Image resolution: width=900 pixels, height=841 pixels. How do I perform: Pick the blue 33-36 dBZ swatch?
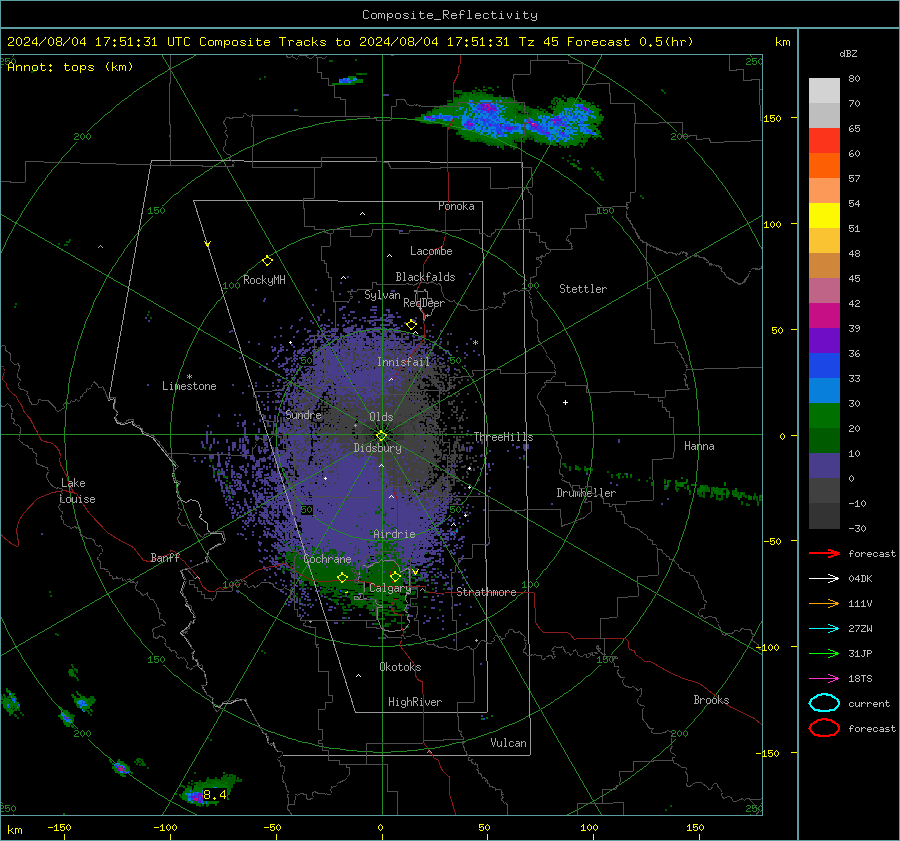pyautogui.click(x=824, y=366)
